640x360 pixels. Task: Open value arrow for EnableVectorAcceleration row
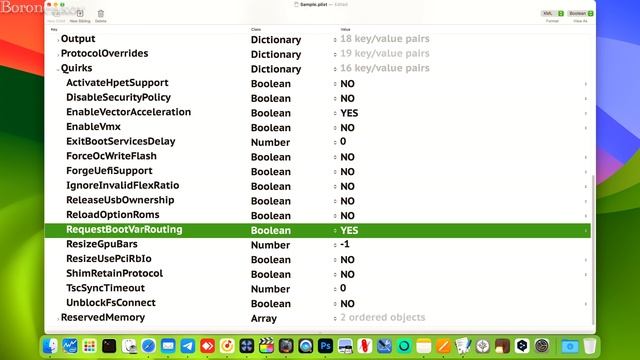[586, 113]
